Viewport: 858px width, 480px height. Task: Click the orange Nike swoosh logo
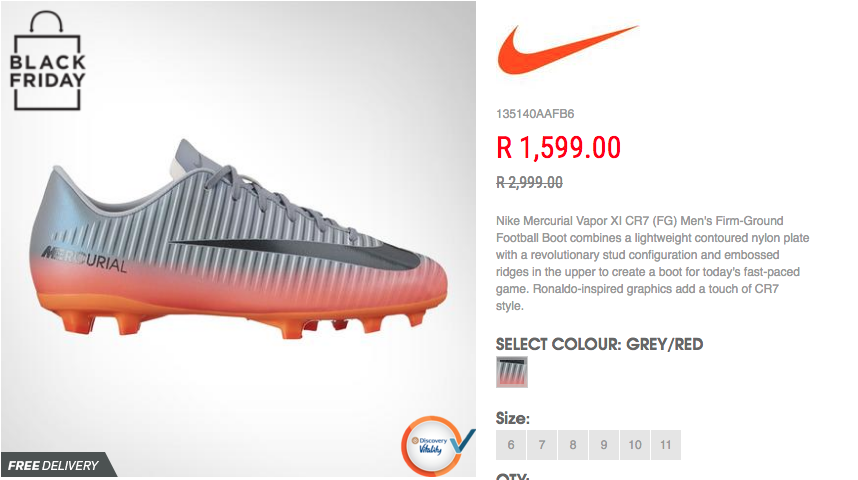pos(568,49)
